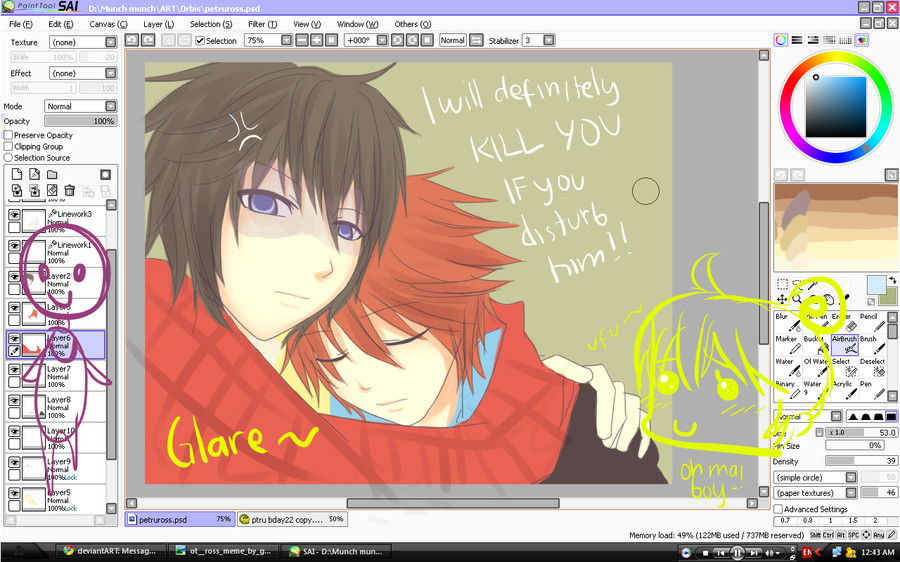Image resolution: width=900 pixels, height=562 pixels.
Task: Open the Effect dropdown
Action: [x=83, y=73]
